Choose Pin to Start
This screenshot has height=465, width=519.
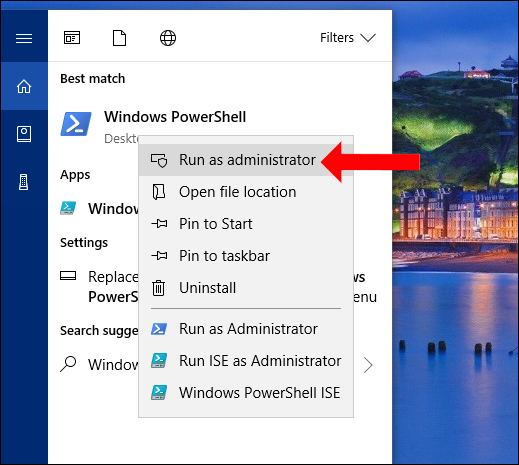click(x=246, y=224)
